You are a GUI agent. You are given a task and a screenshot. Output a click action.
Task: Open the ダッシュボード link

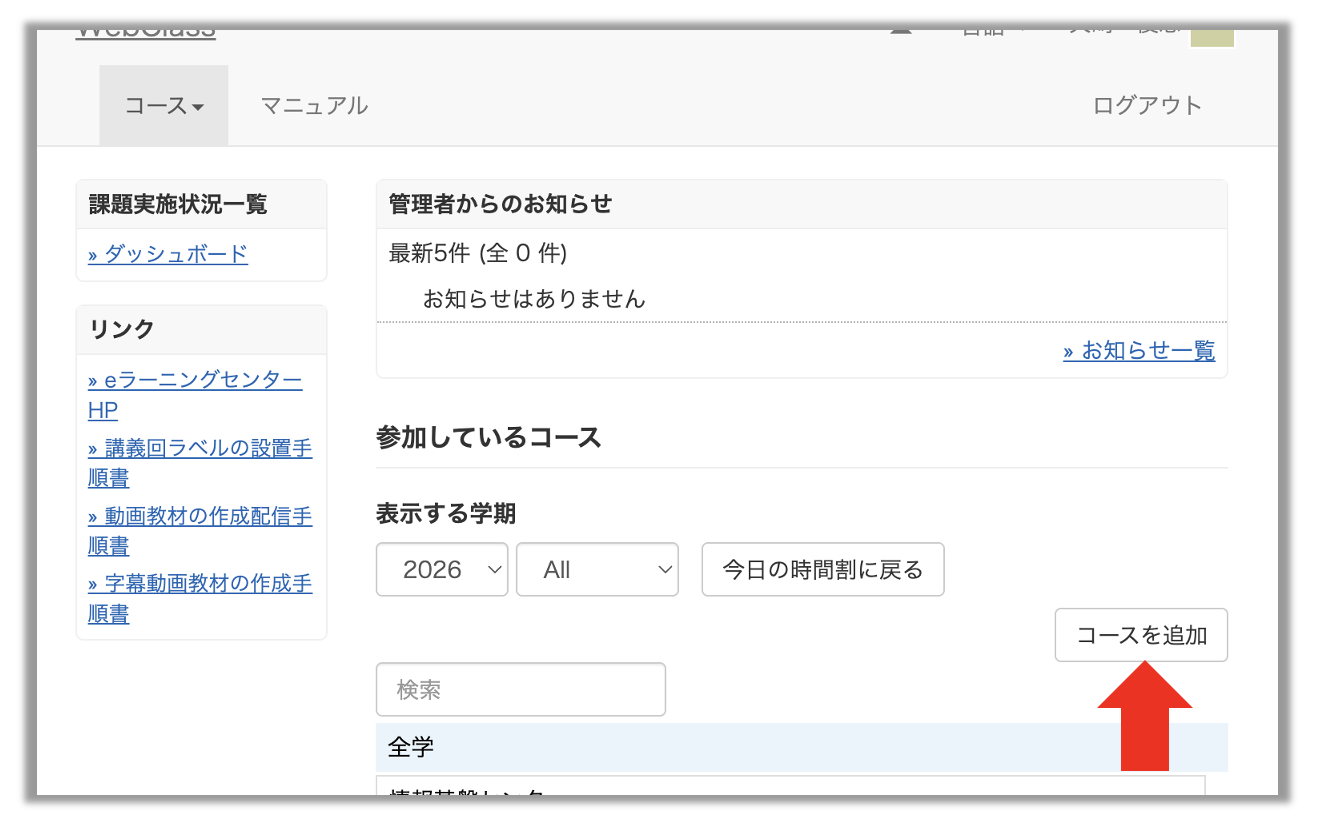(x=168, y=254)
